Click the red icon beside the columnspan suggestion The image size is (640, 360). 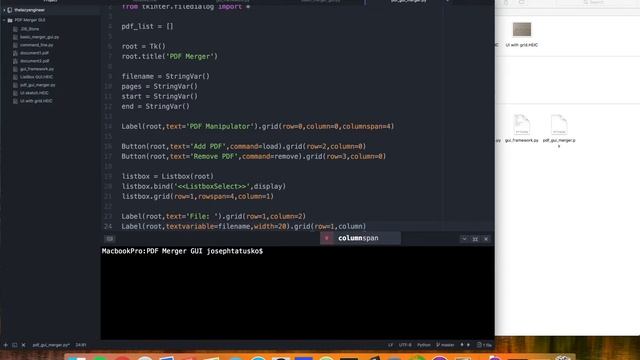[x=327, y=238]
